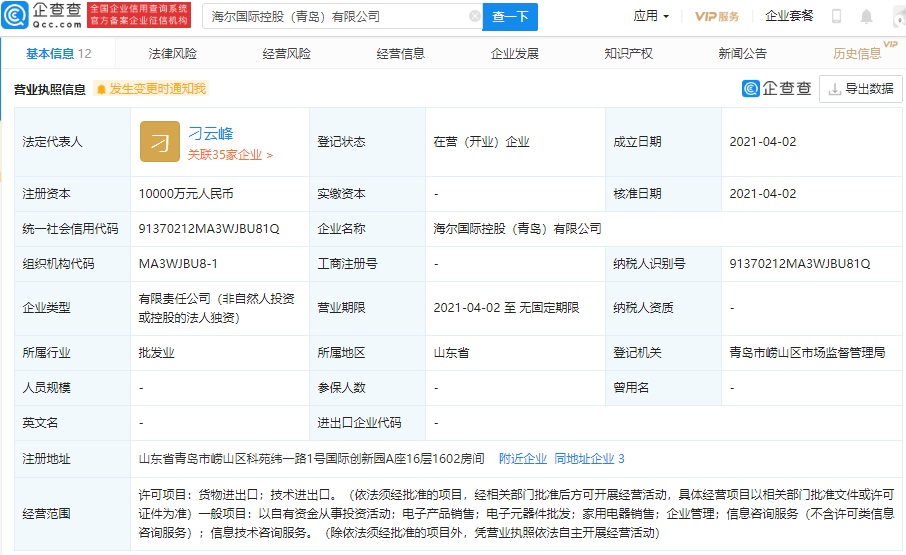
Task: Expand the 应用 dropdown menu
Action: tap(652, 16)
